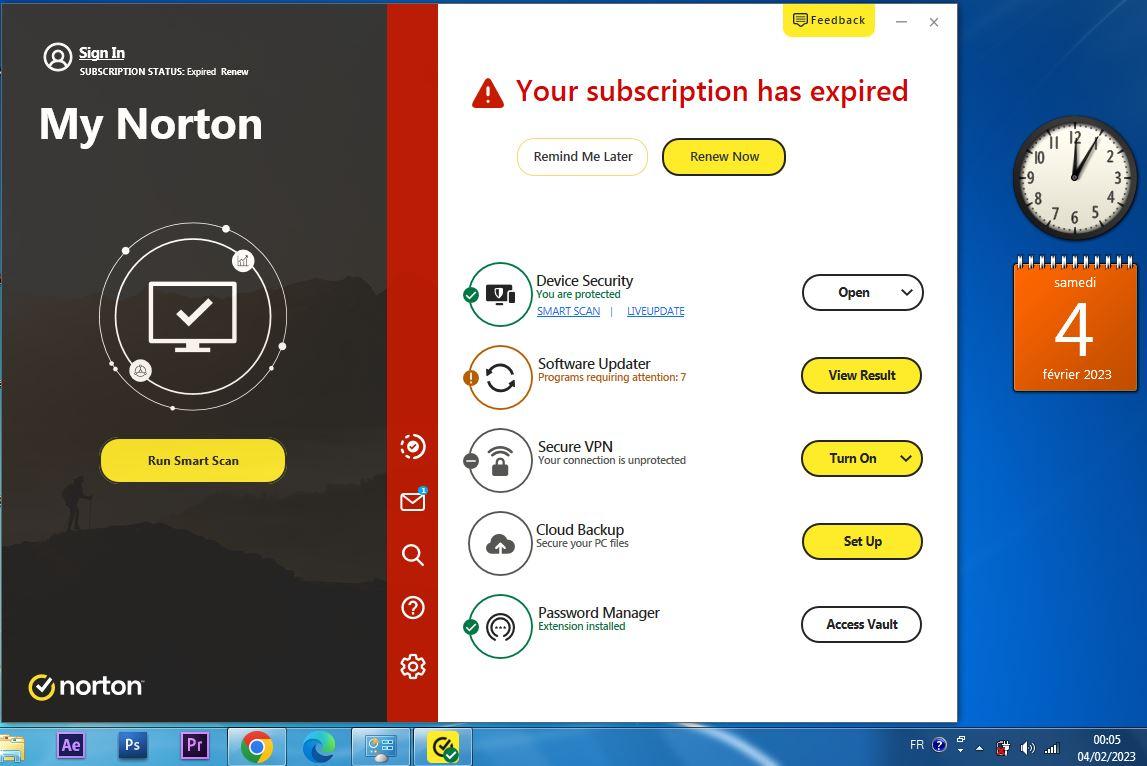Click "Your connection is unprotected" text
The height and width of the screenshot is (766, 1147).
(612, 460)
